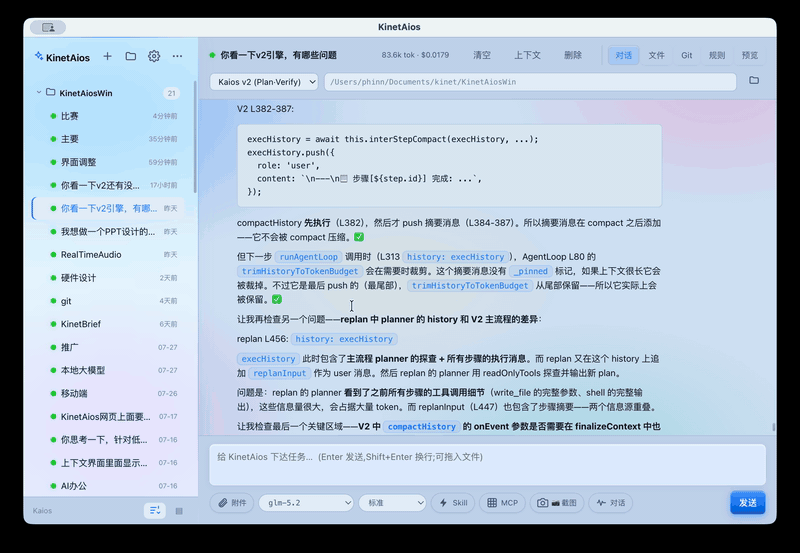Viewport: 800px width, 553px height.
Task: Open the 界面调整 conversation
Action: point(108,162)
